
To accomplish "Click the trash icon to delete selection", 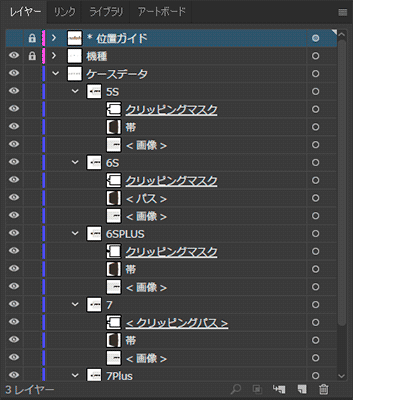I will point(323,389).
